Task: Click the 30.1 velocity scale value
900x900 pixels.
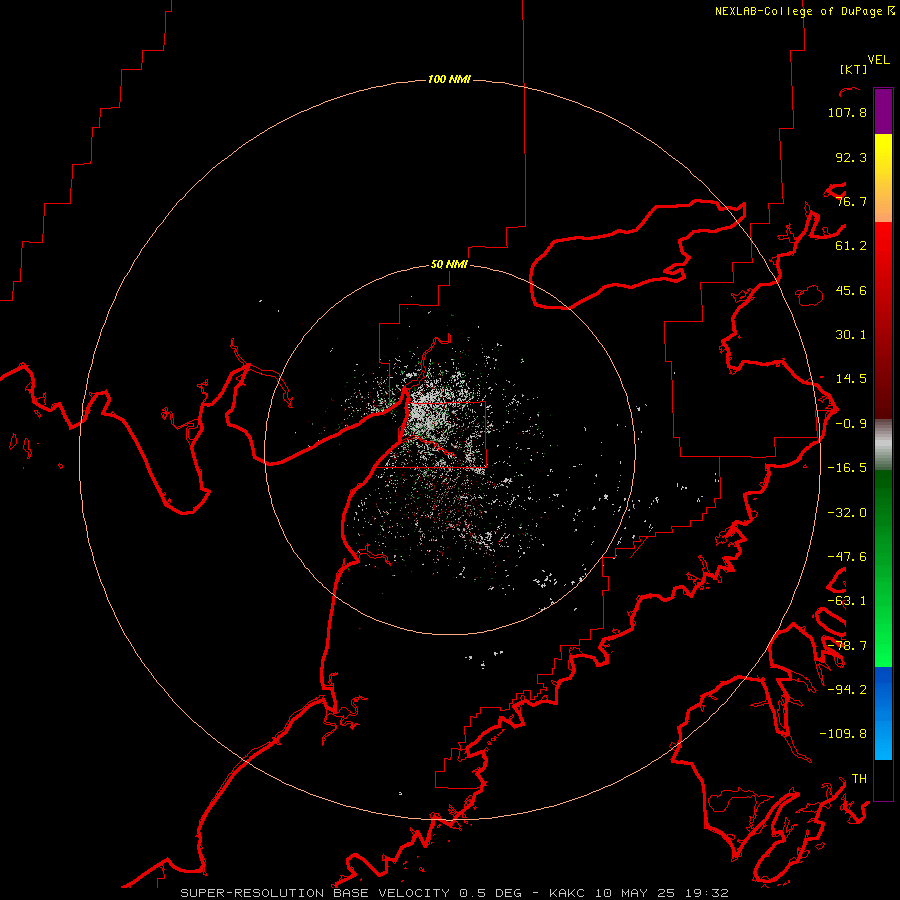Action: tap(851, 335)
